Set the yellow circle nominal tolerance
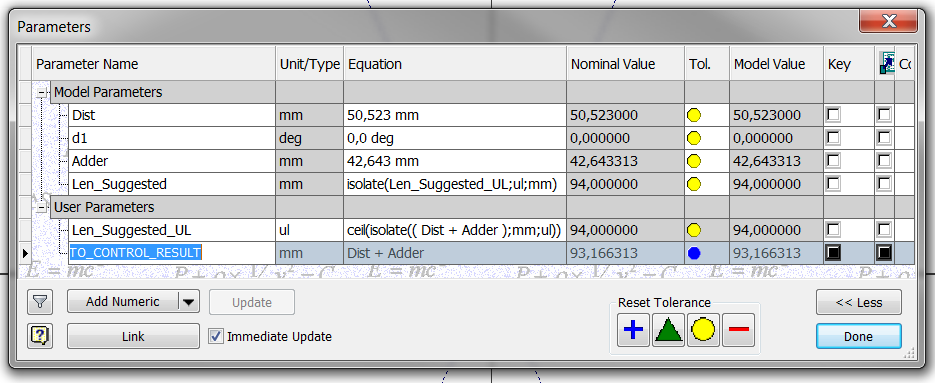935x383 pixels. click(x=703, y=330)
